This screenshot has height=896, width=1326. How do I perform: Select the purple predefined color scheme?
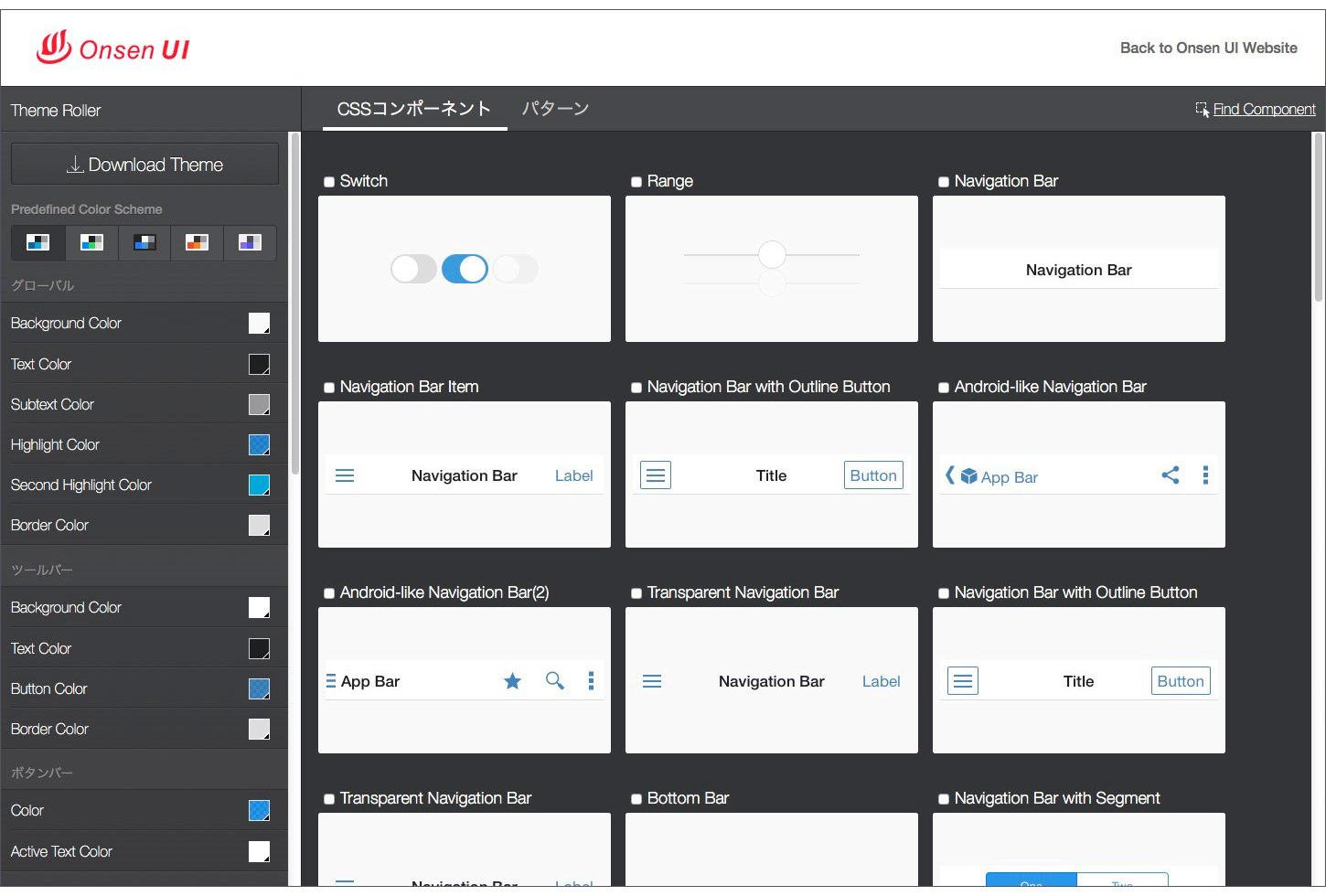coord(250,242)
